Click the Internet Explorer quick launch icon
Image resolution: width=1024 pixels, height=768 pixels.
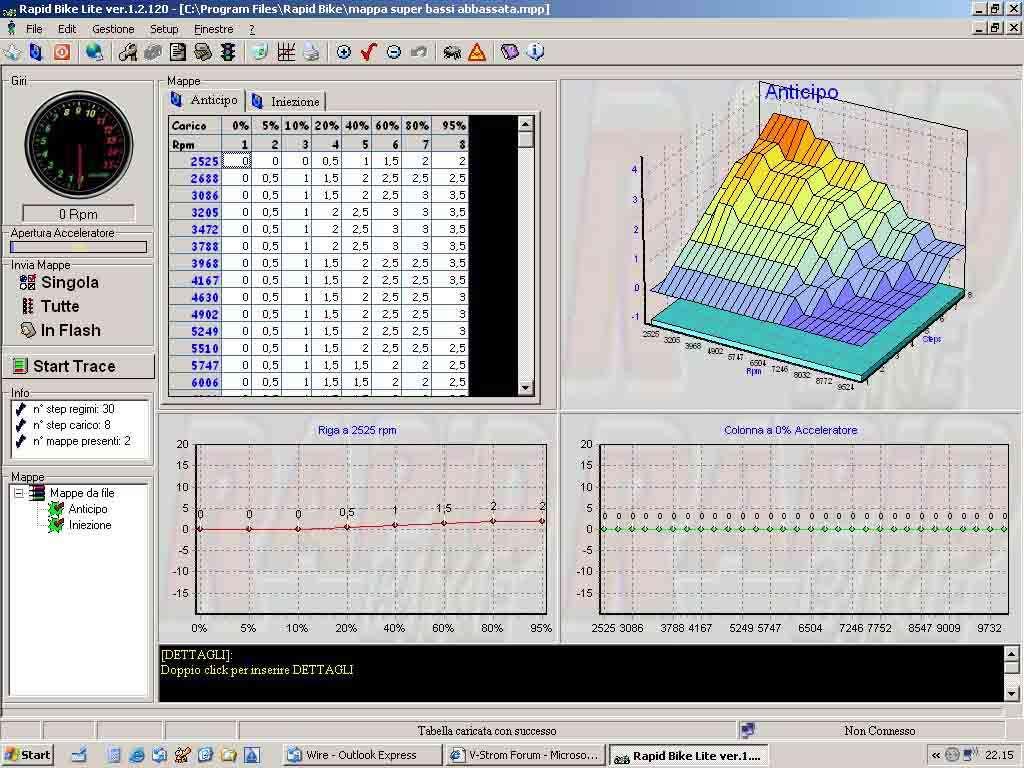point(136,755)
